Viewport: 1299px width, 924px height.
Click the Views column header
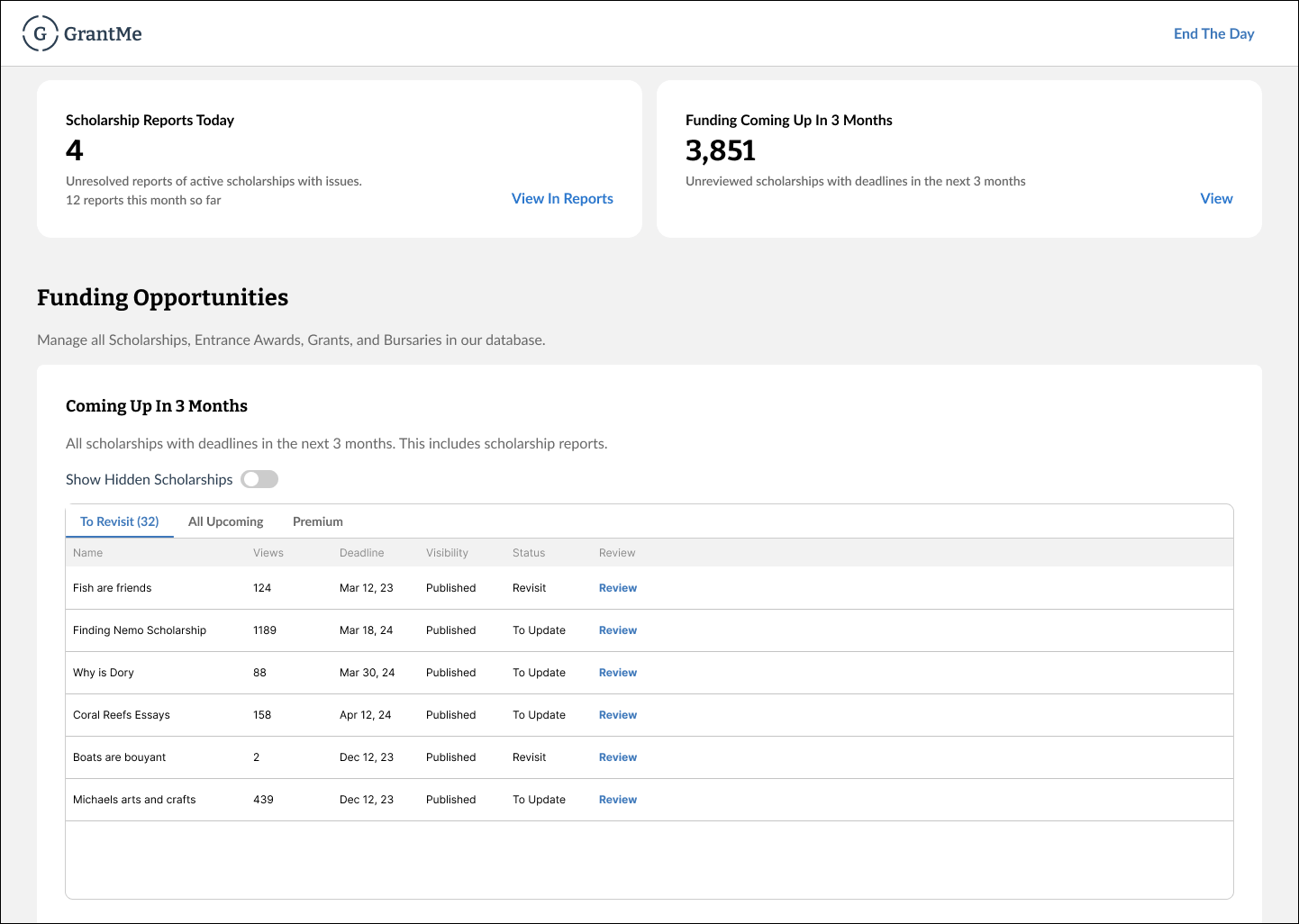coord(268,553)
